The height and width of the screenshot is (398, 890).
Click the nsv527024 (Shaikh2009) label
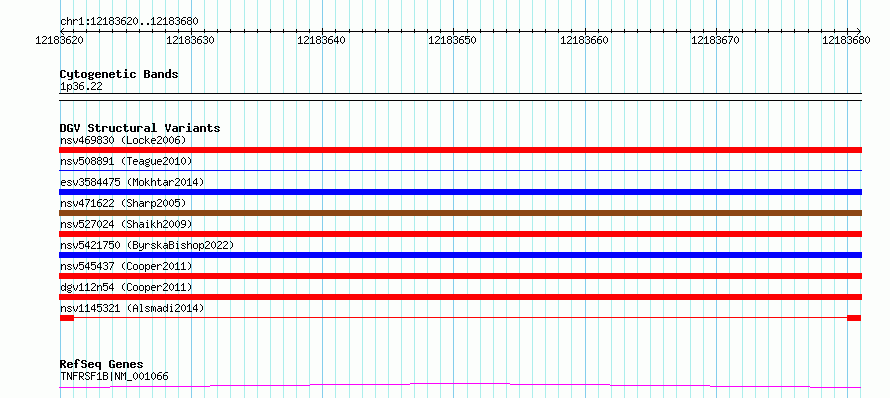tap(126, 224)
